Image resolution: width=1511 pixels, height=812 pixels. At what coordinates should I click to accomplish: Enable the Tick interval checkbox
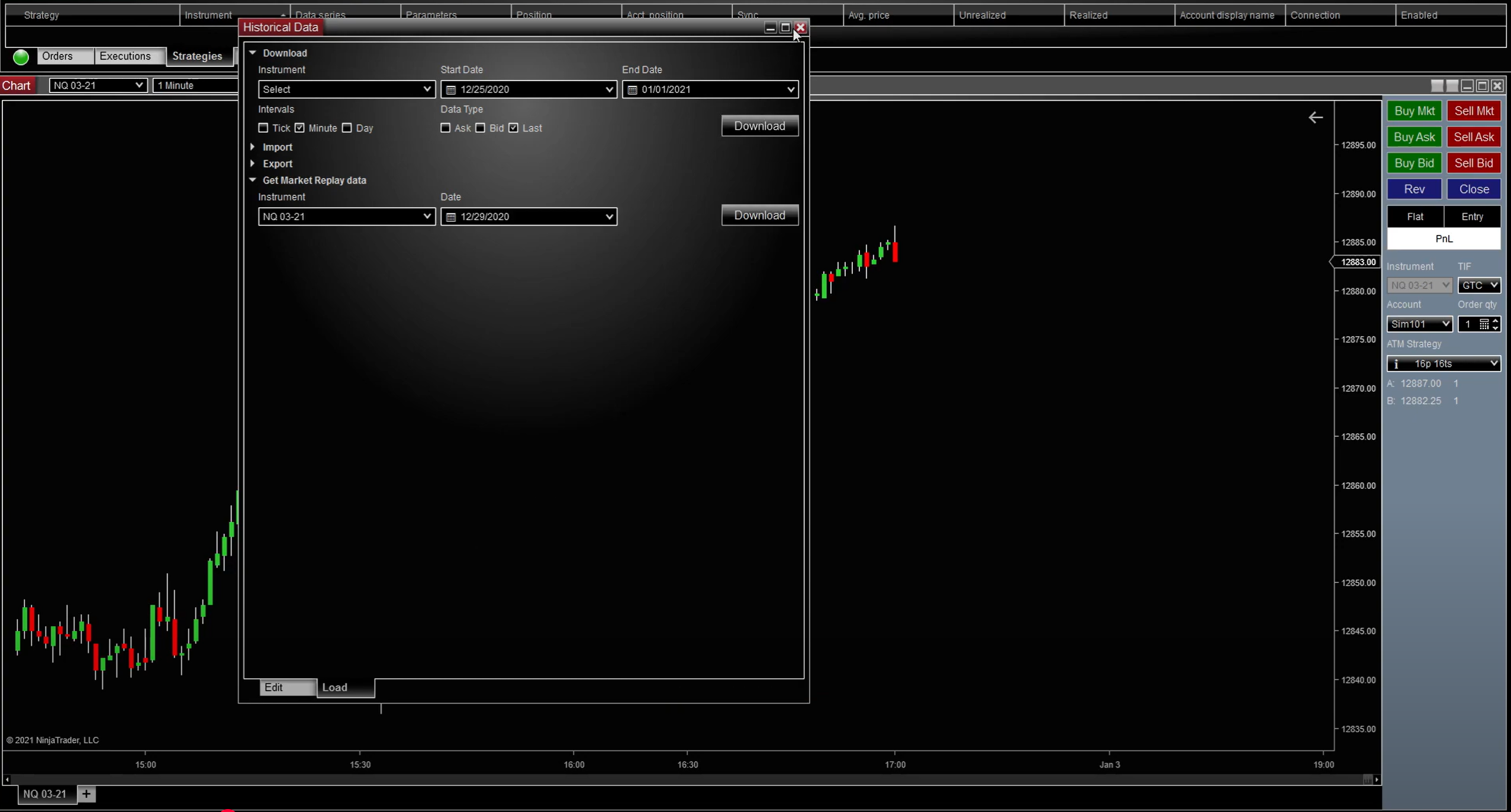click(x=264, y=128)
